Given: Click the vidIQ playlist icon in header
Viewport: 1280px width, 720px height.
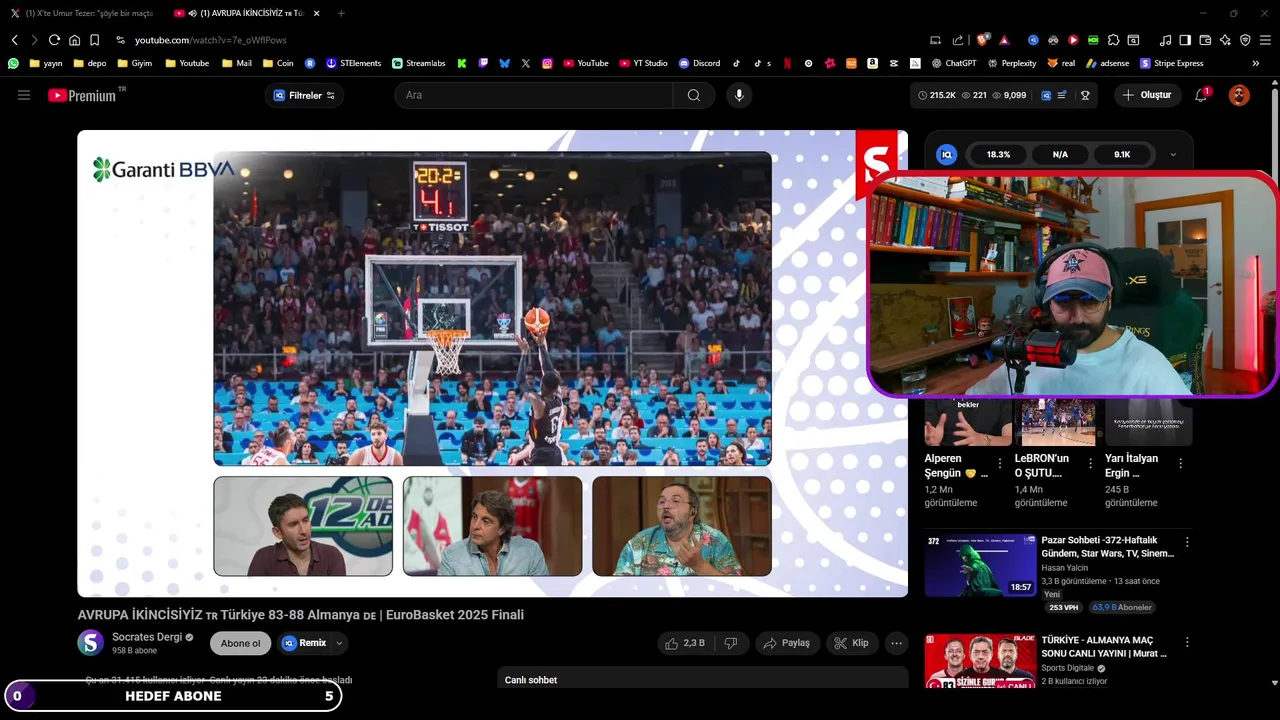Looking at the screenshot, I should pos(1062,95).
